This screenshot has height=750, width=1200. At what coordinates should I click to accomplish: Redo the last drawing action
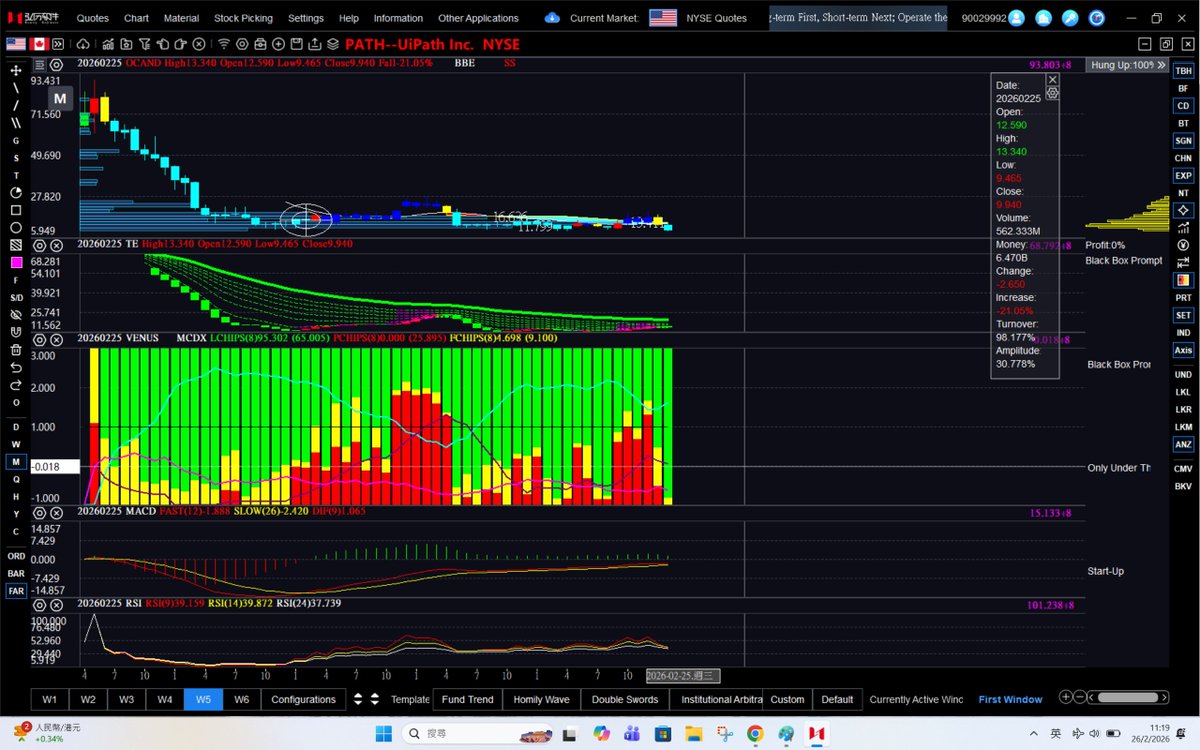click(16, 385)
